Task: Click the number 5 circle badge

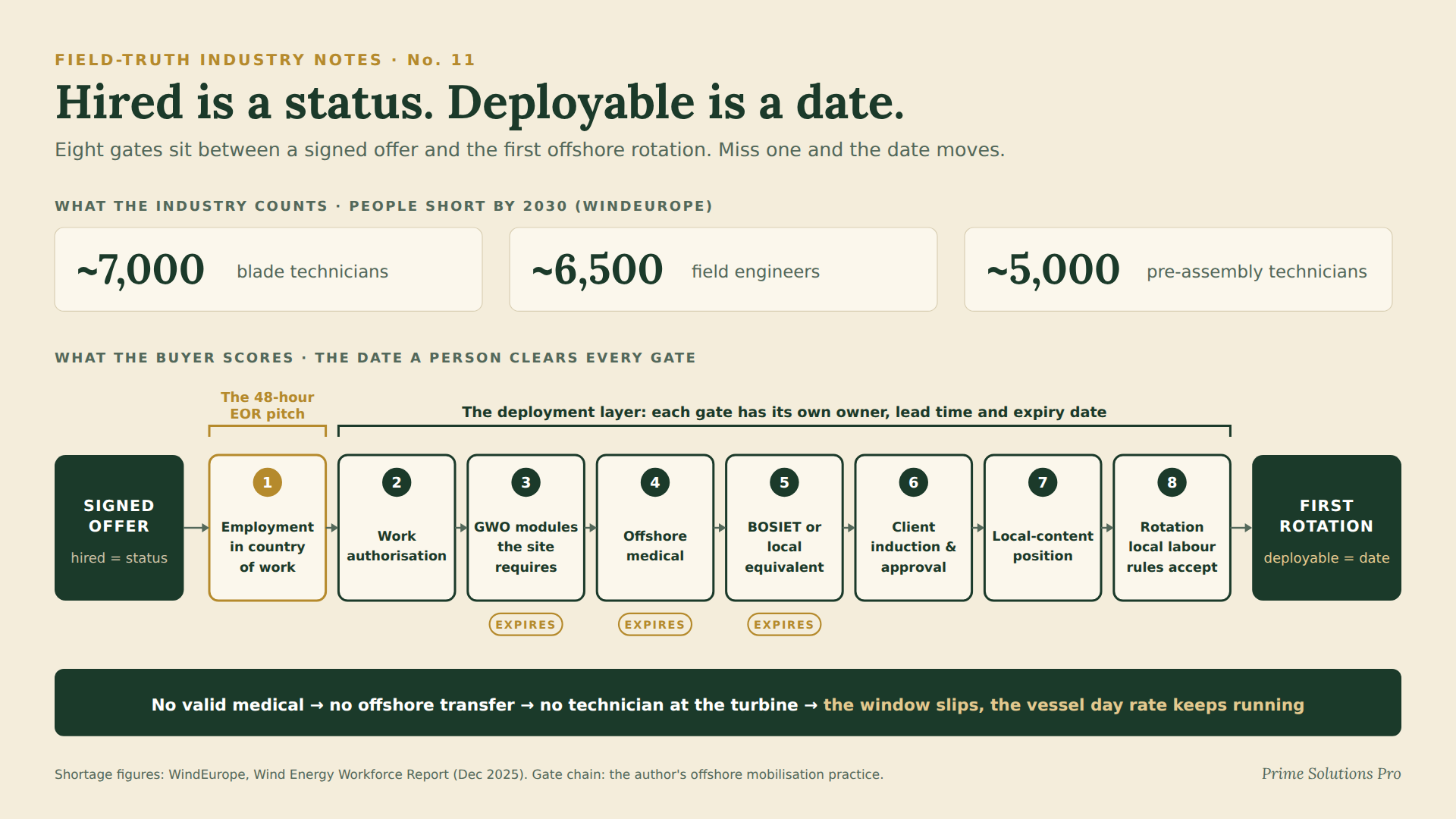Action: pos(784,482)
